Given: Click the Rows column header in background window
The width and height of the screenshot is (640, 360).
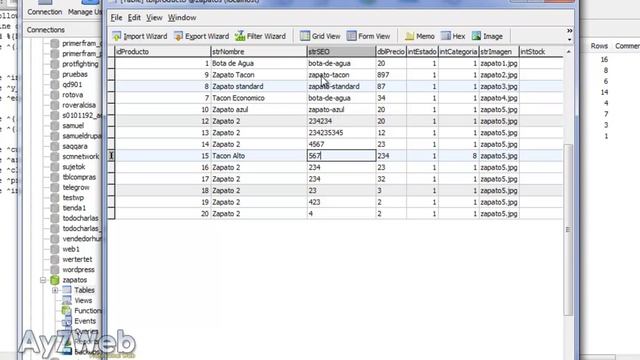Looking at the screenshot, I should pyautogui.click(x=599, y=46).
